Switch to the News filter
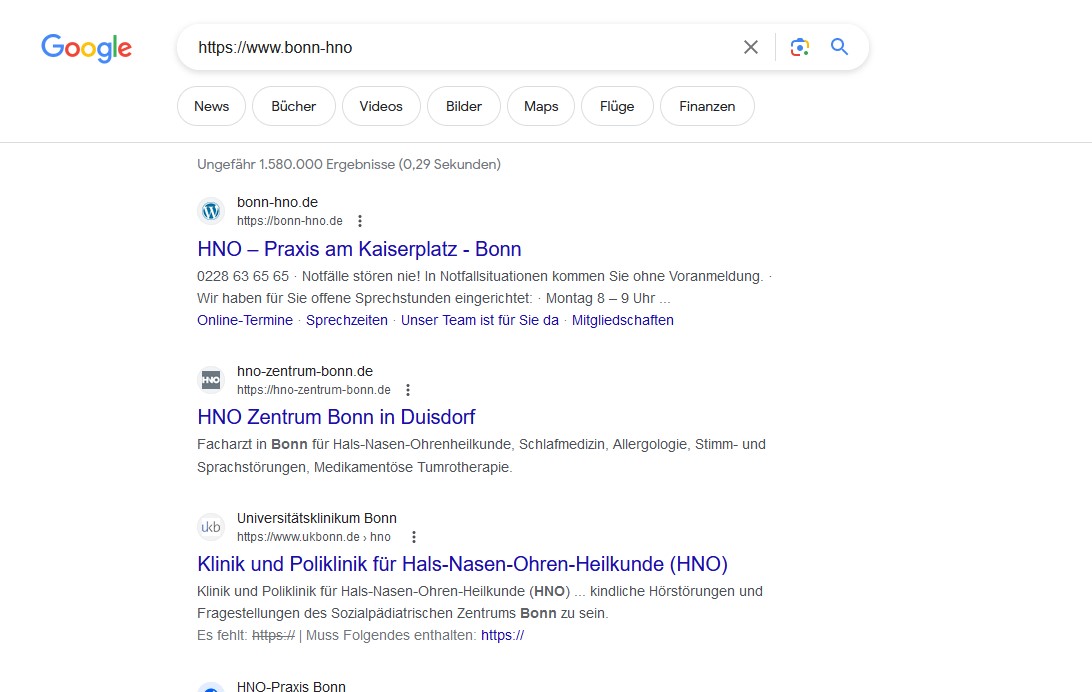Image resolution: width=1092 pixels, height=692 pixels. click(211, 106)
